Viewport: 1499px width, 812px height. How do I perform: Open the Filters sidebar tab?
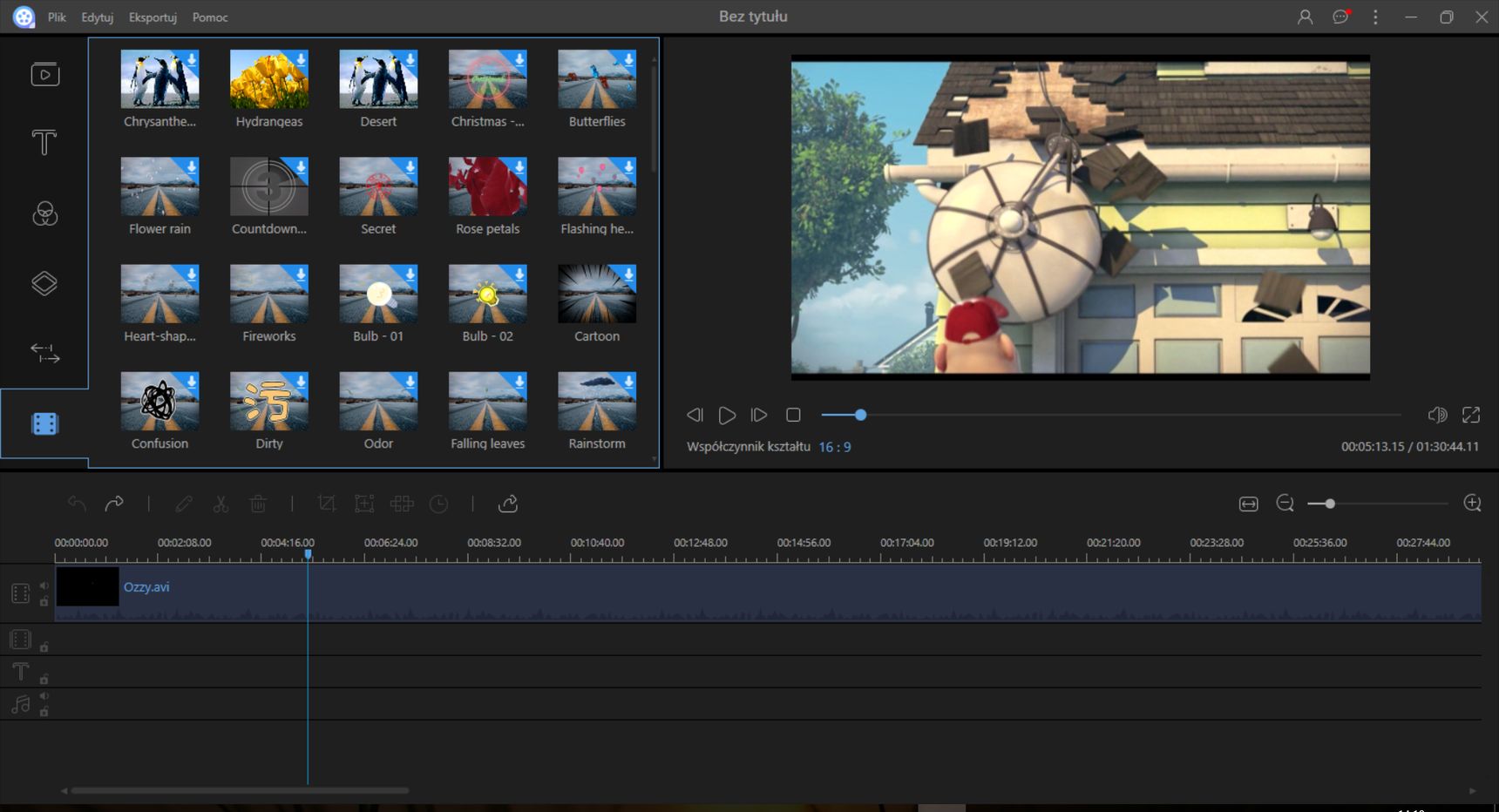(44, 213)
